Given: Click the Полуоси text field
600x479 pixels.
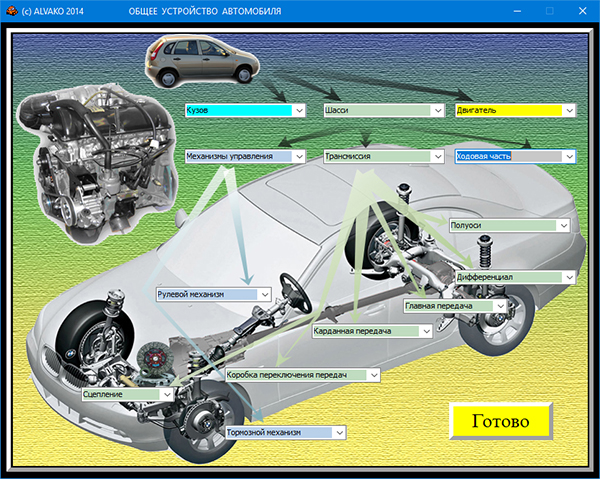Looking at the screenshot, I should click(504, 225).
